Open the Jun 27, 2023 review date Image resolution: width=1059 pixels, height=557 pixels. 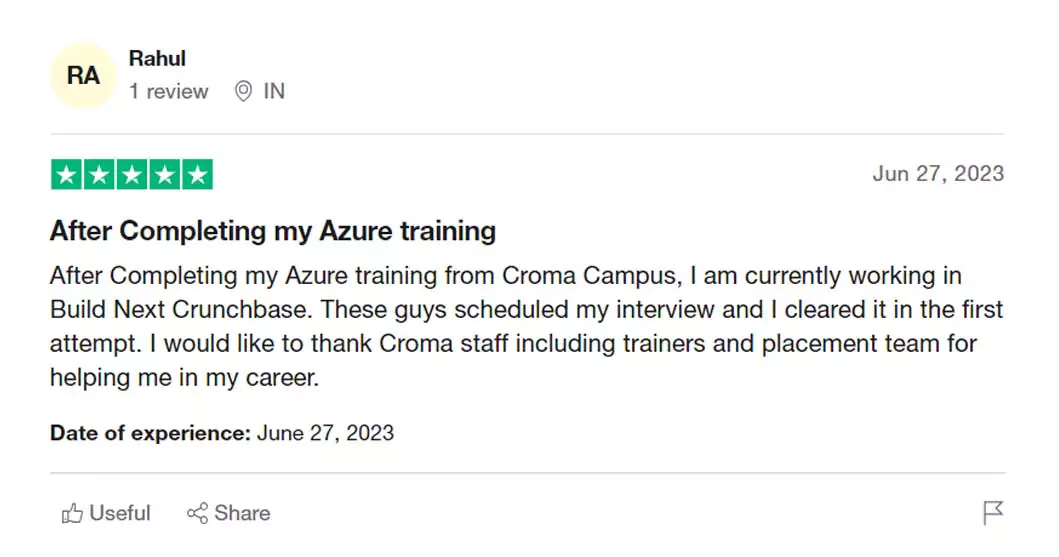938,174
